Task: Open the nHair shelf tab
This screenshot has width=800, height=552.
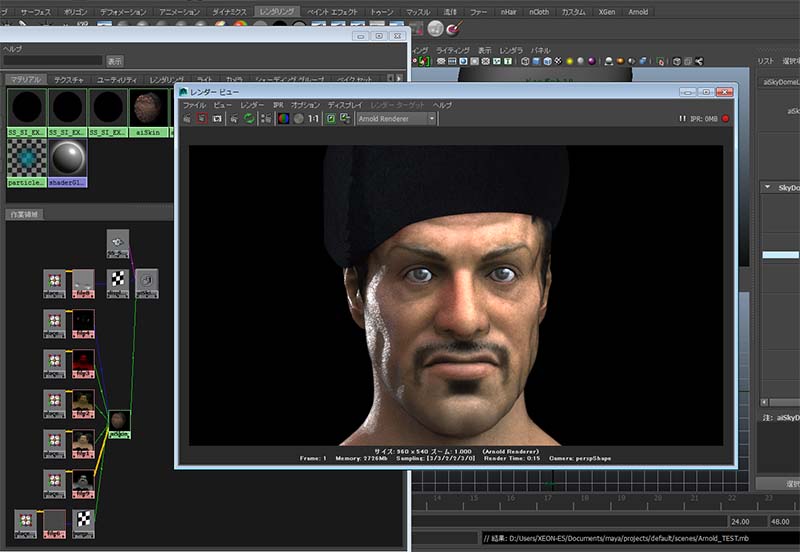Action: coord(508,11)
